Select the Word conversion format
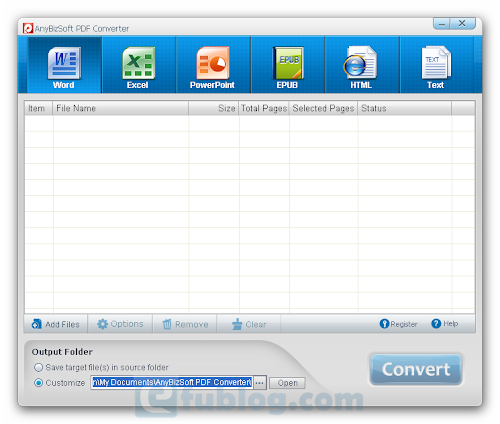This screenshot has height=424, width=500. pos(64,65)
